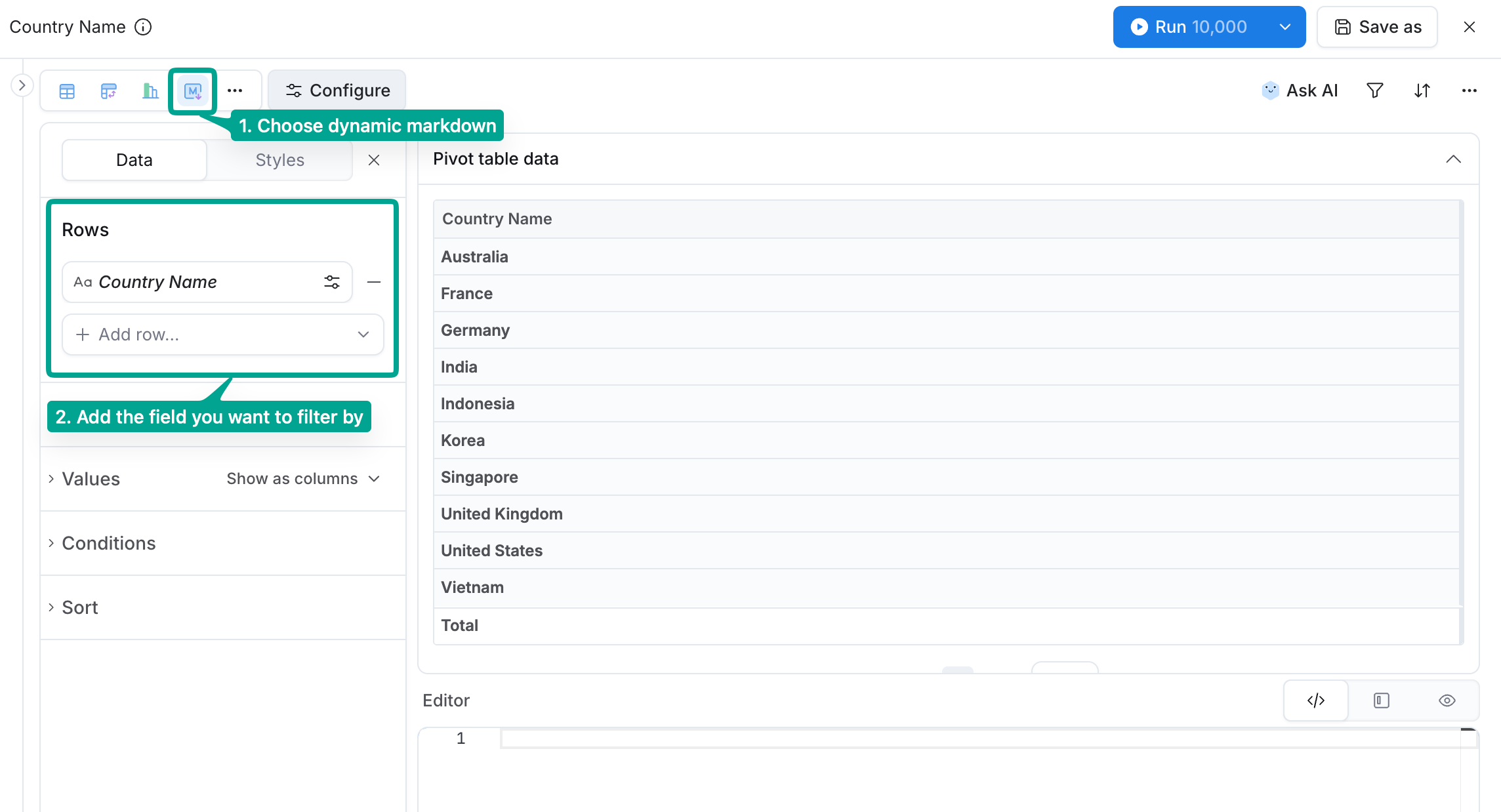Select the India row
The image size is (1501, 812).
tap(946, 367)
